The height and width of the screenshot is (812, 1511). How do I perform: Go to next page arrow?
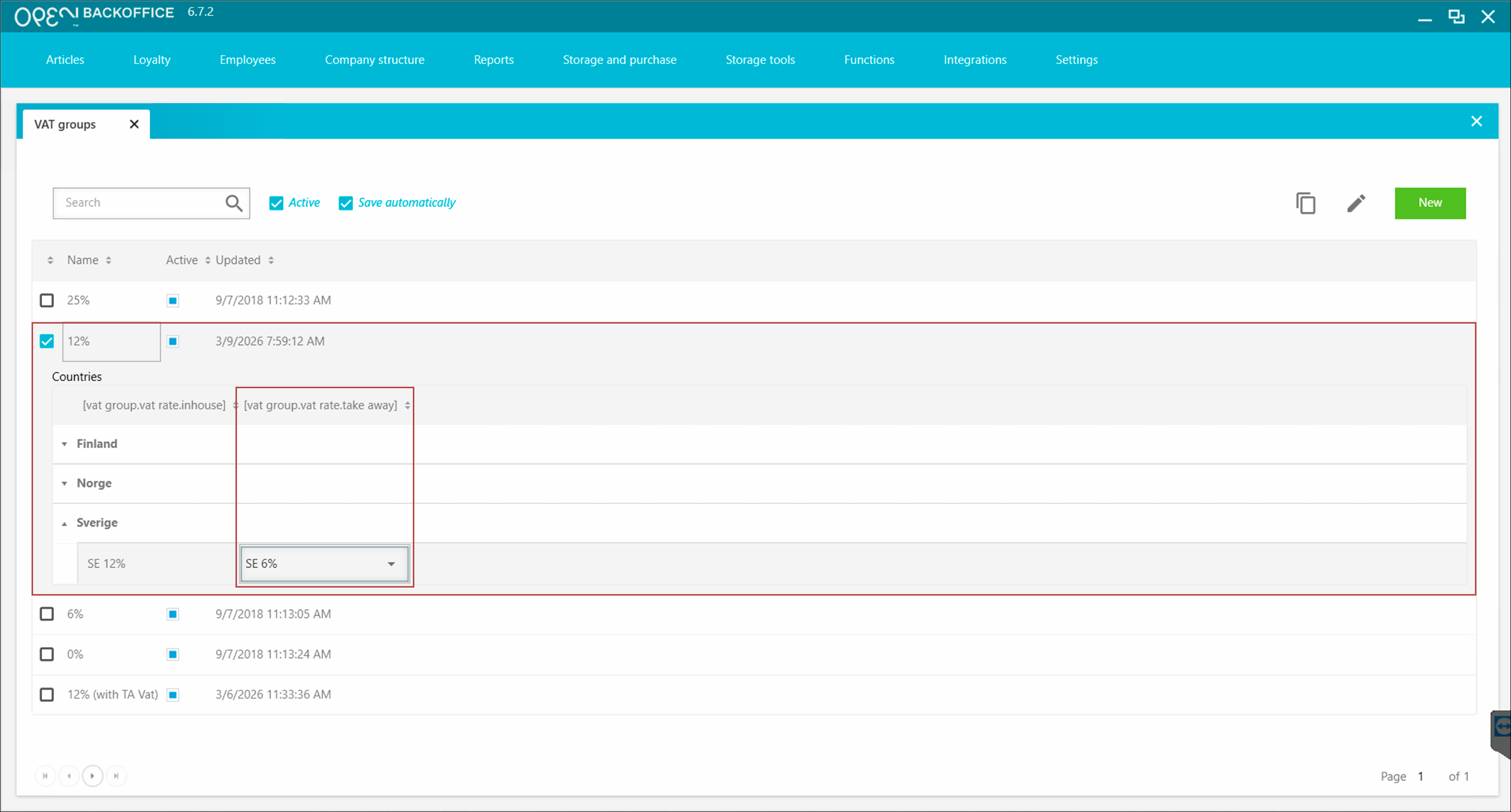[x=92, y=775]
